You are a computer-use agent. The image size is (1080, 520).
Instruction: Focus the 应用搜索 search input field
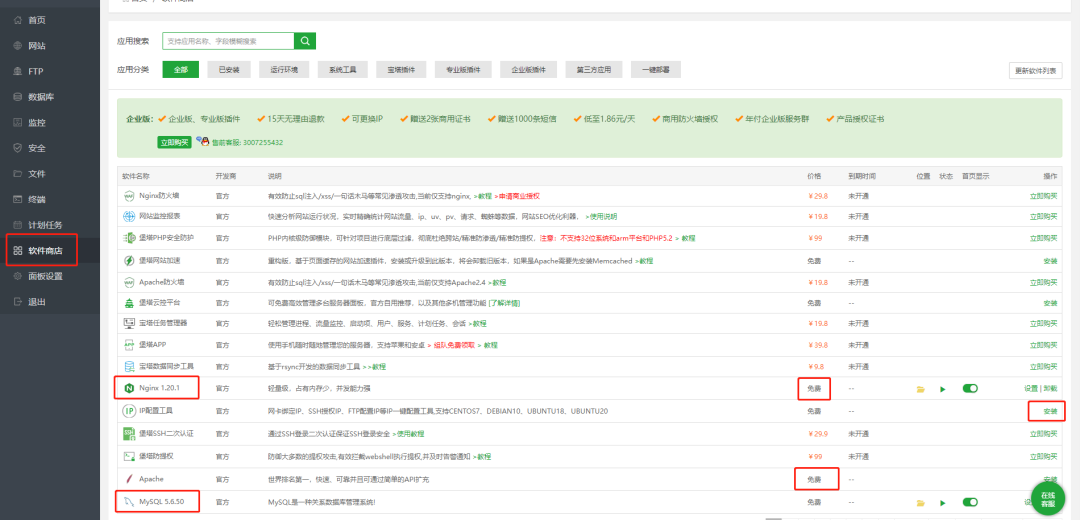228,41
